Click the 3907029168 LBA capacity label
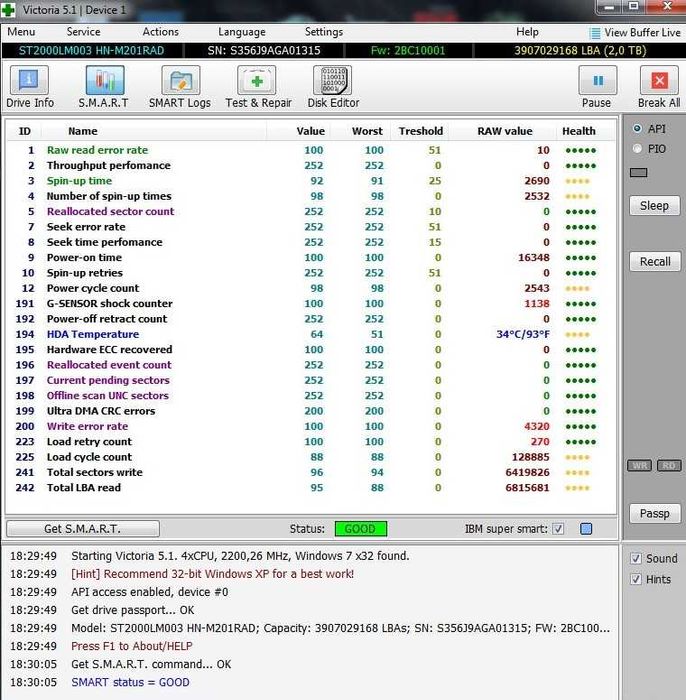The width and height of the screenshot is (686, 700). pos(580,50)
